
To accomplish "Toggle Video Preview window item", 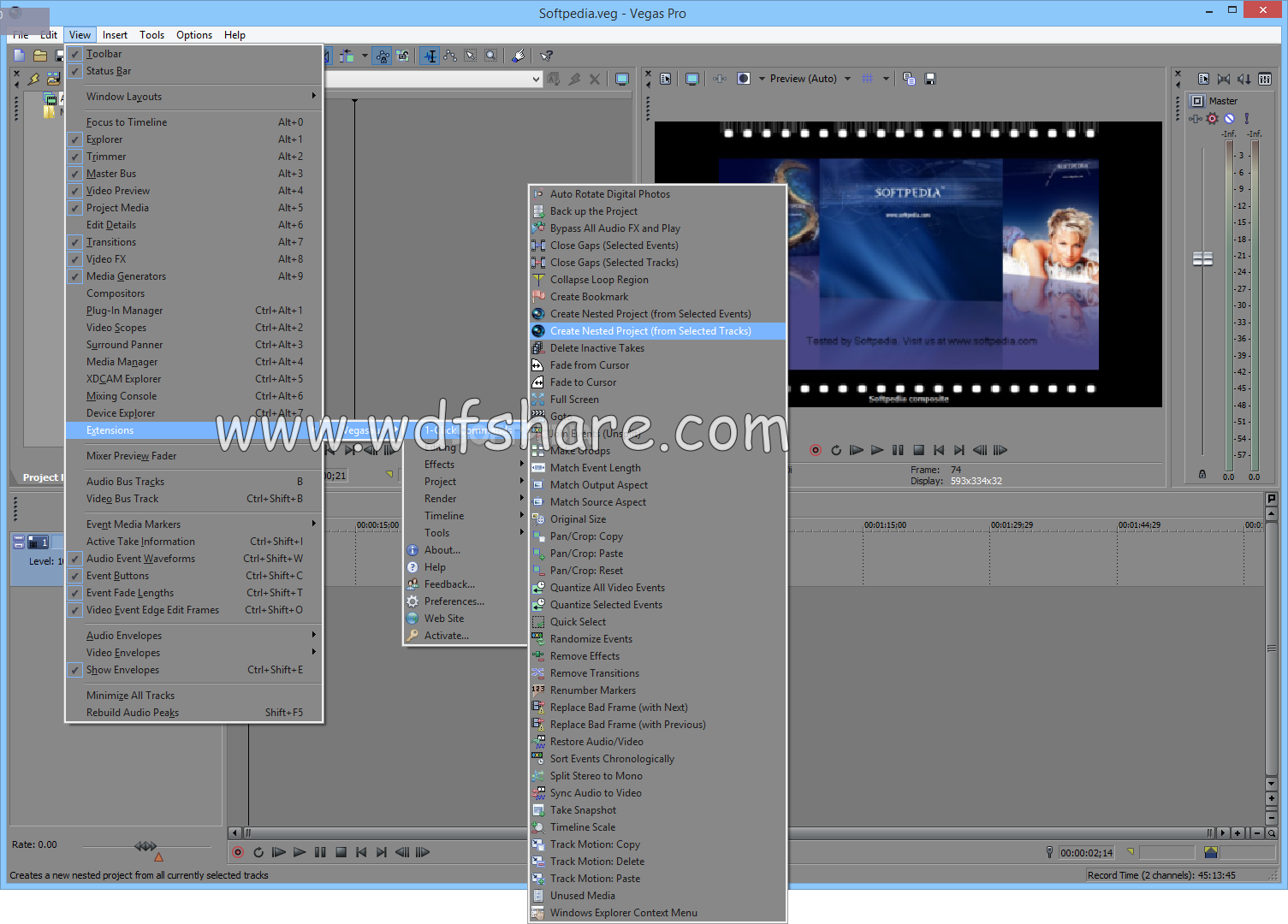I will [194, 191].
